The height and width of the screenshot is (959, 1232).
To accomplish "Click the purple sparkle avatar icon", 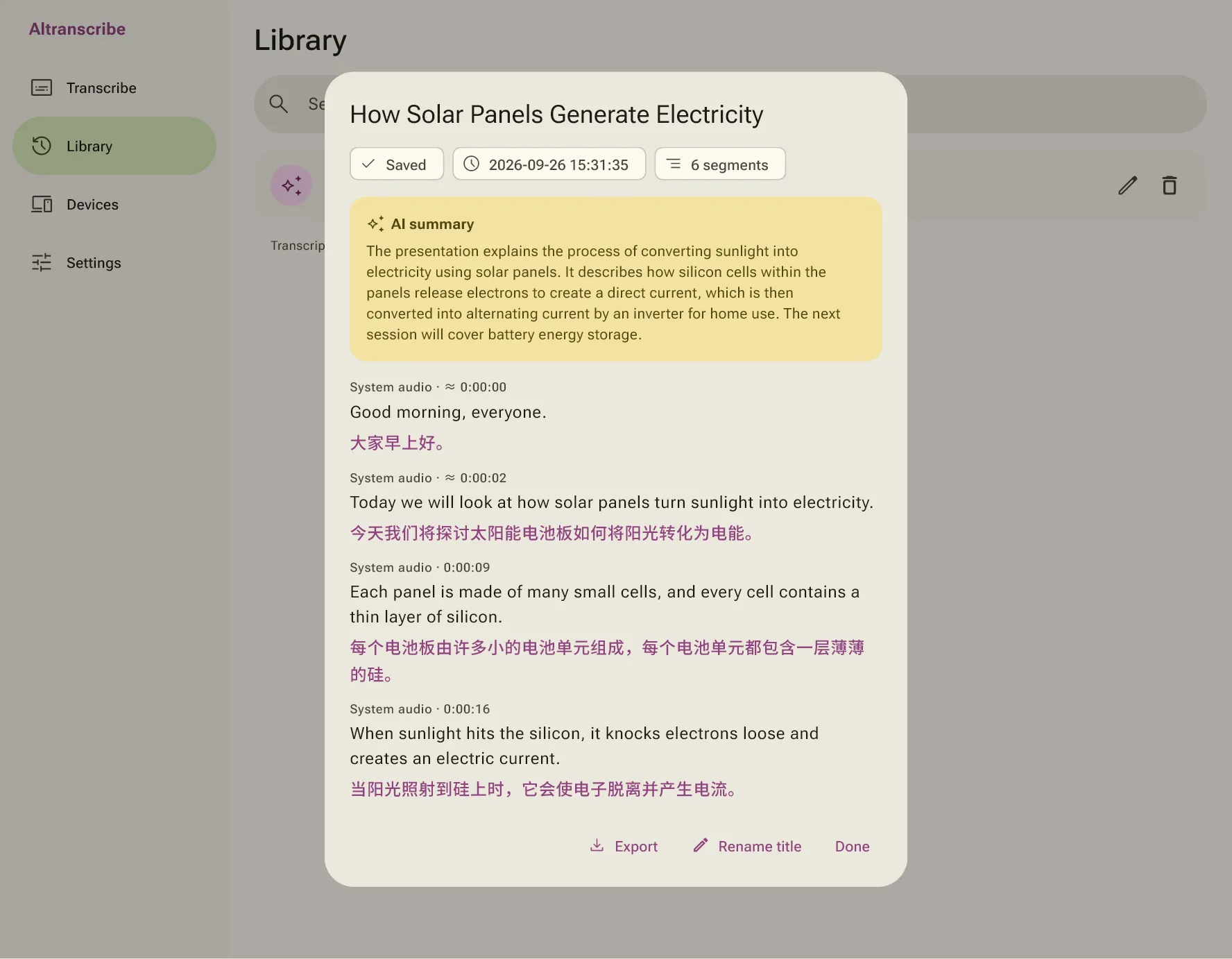I will pyautogui.click(x=291, y=185).
